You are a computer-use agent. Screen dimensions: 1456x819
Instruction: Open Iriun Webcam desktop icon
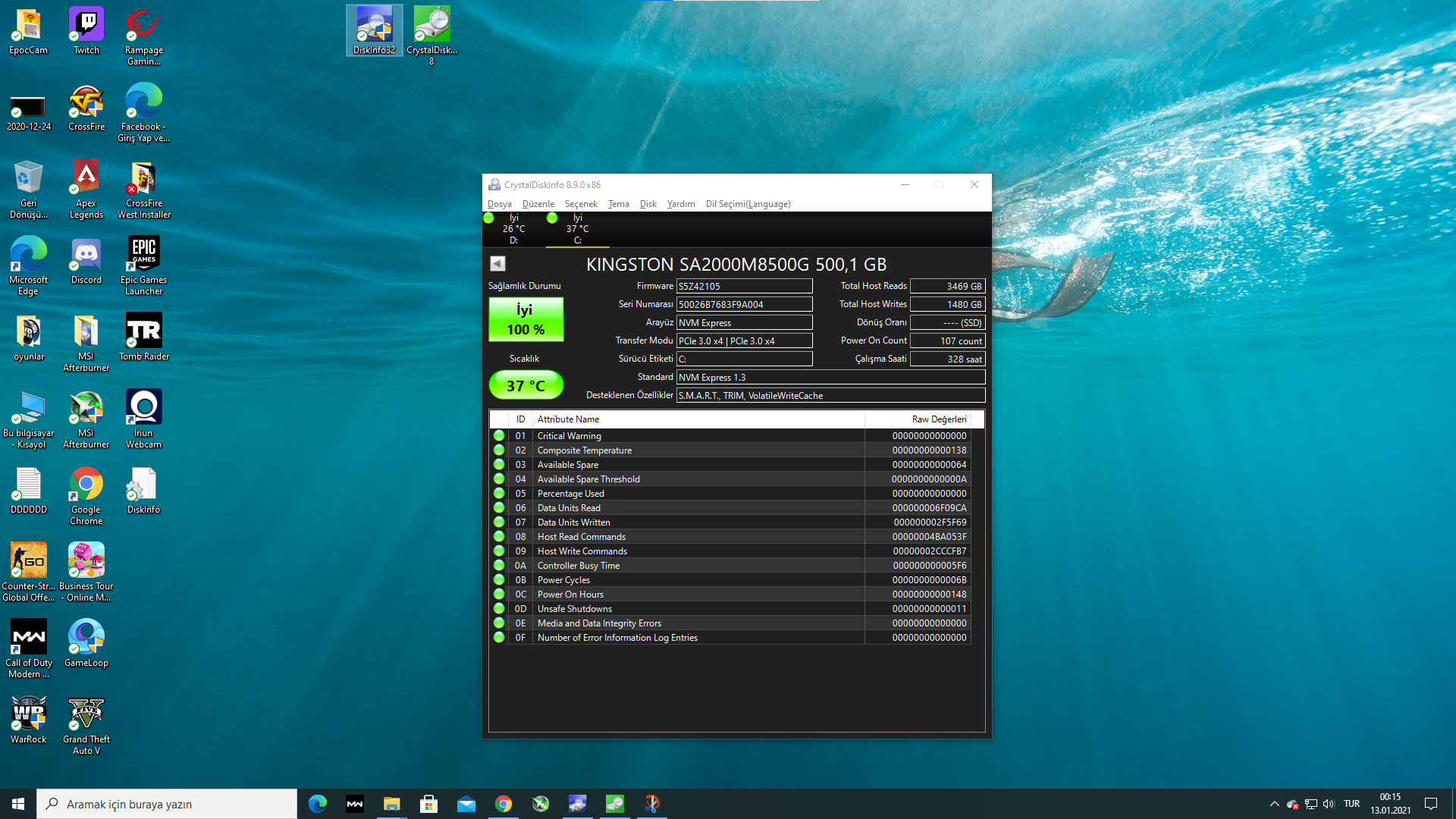pos(143,419)
